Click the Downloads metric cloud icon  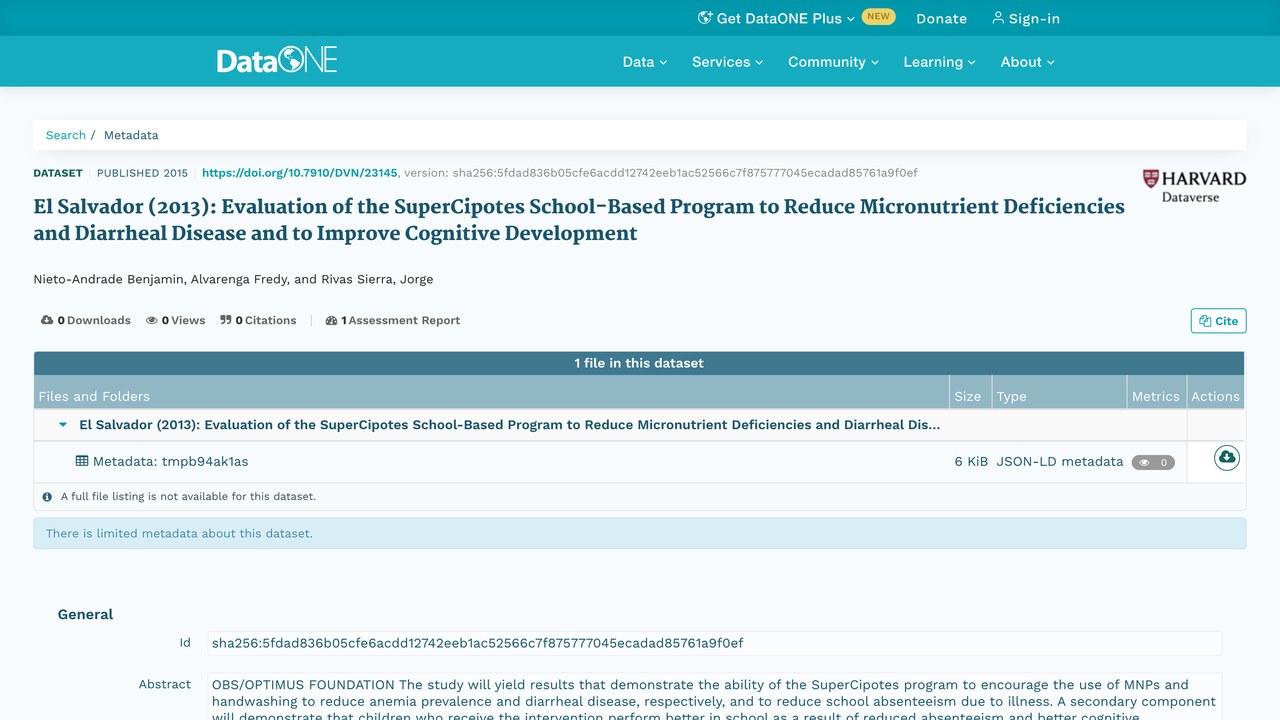click(47, 320)
